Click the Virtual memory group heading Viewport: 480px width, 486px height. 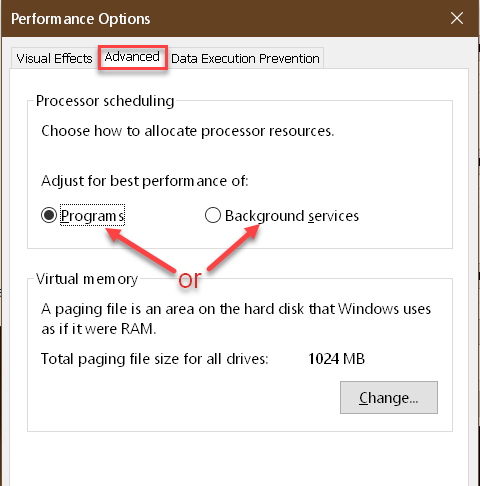coord(87,279)
